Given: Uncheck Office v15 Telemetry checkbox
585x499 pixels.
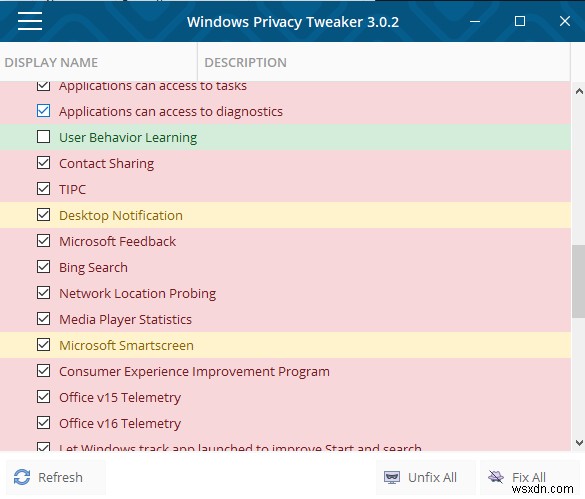Looking at the screenshot, I should pos(43,397).
